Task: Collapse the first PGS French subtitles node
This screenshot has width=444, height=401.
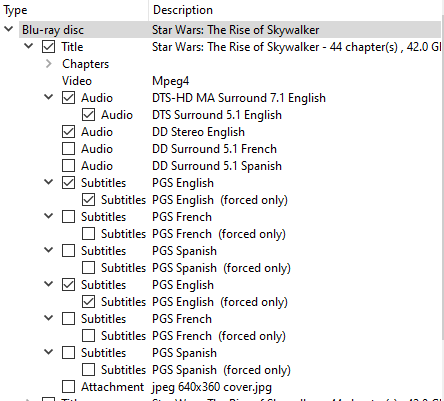Action: pyautogui.click(x=49, y=216)
